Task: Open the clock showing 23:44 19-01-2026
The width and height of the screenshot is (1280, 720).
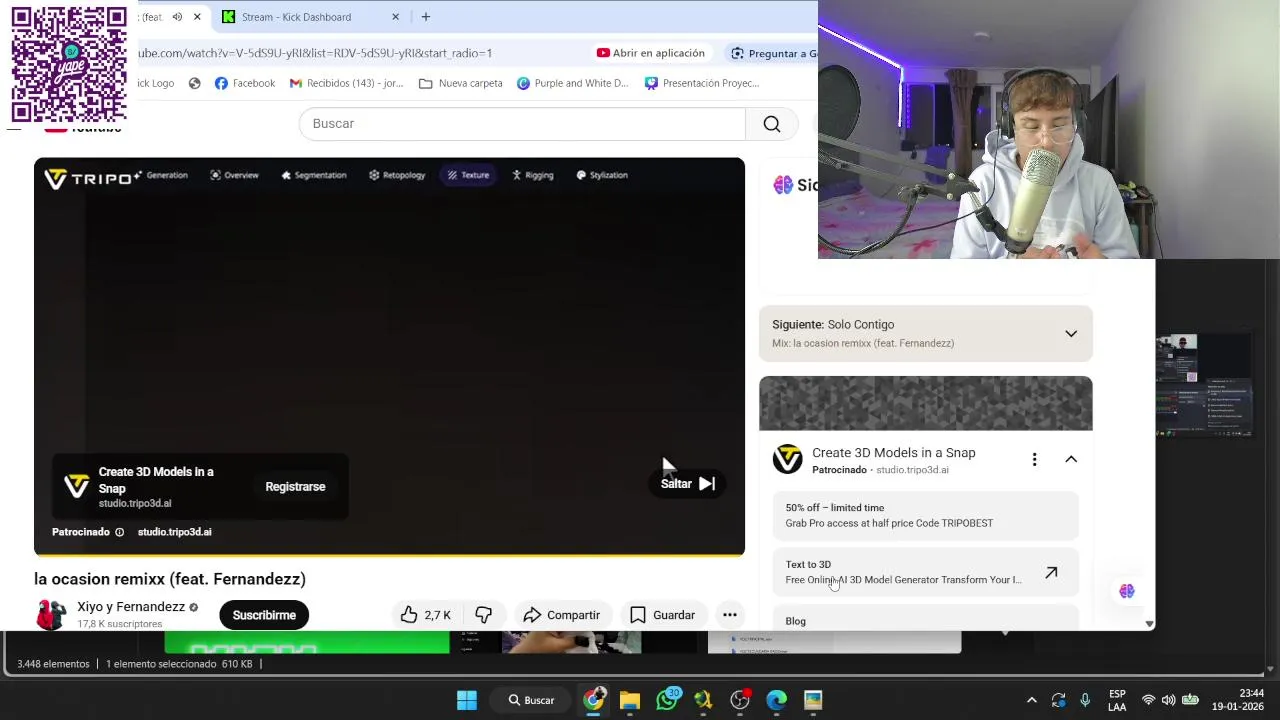Action: click(x=1238, y=700)
